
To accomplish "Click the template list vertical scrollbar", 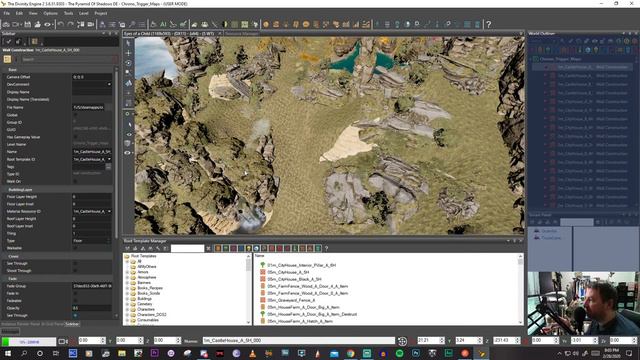I will (520, 289).
